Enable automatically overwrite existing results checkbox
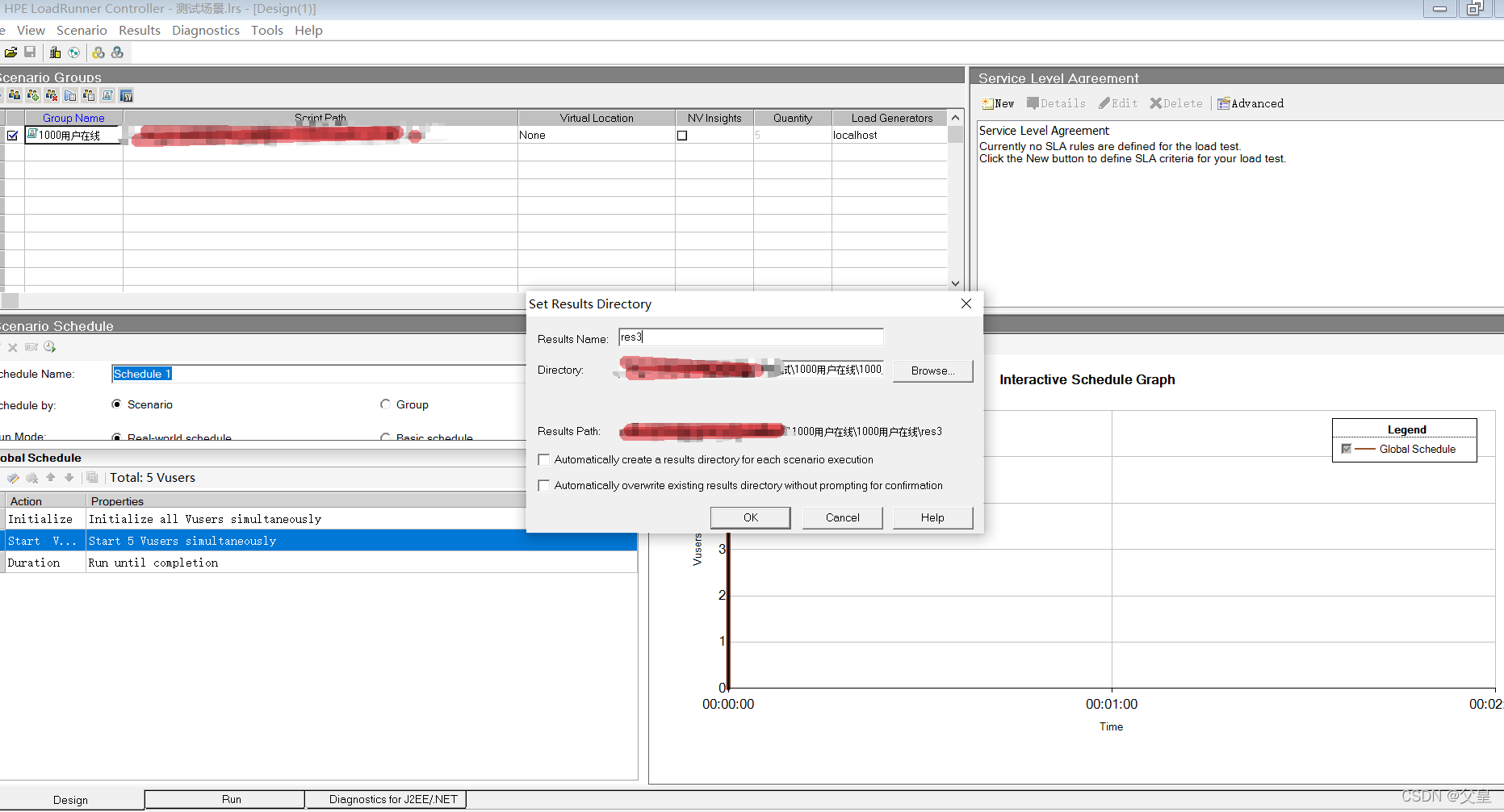 pyautogui.click(x=544, y=486)
